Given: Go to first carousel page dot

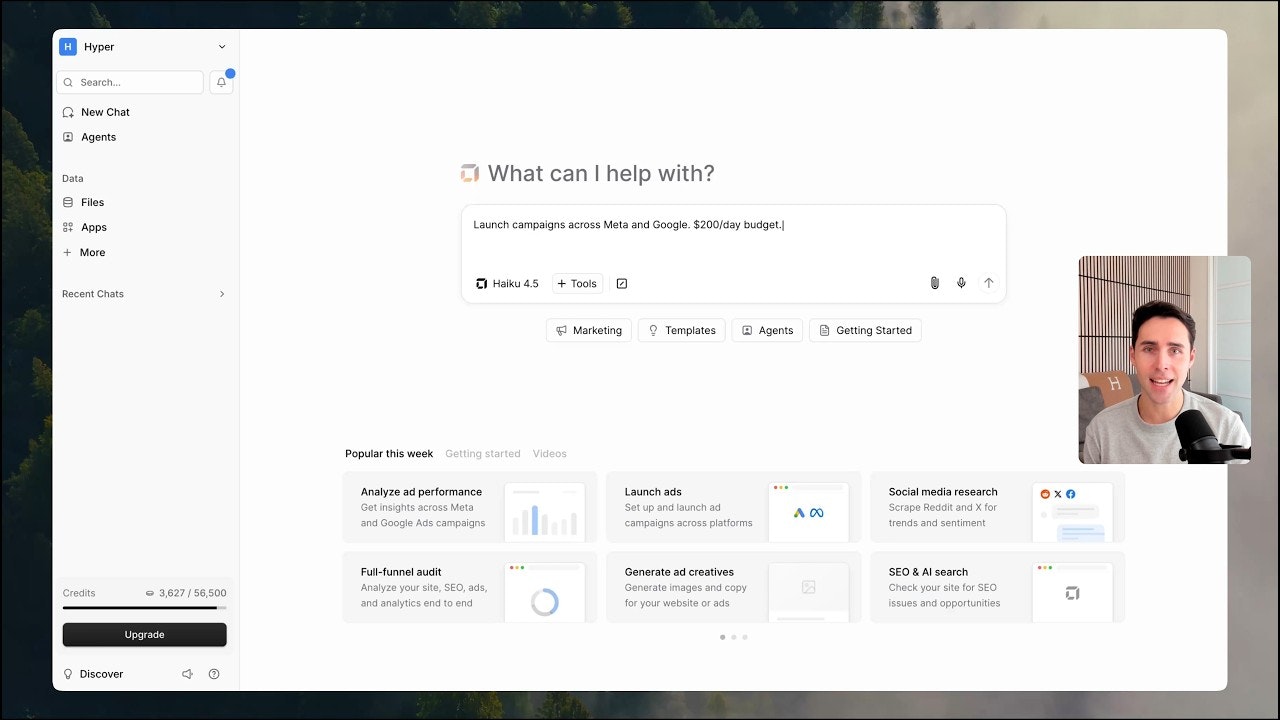Looking at the screenshot, I should click(723, 637).
